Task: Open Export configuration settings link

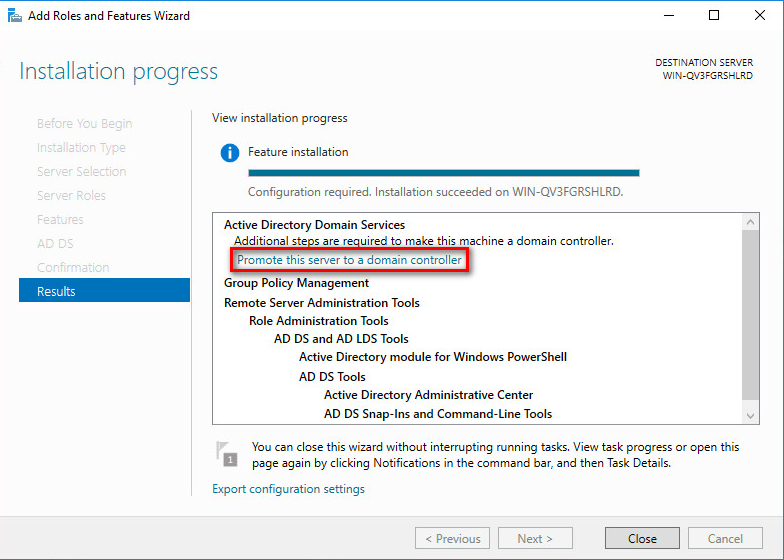Action: pos(288,488)
